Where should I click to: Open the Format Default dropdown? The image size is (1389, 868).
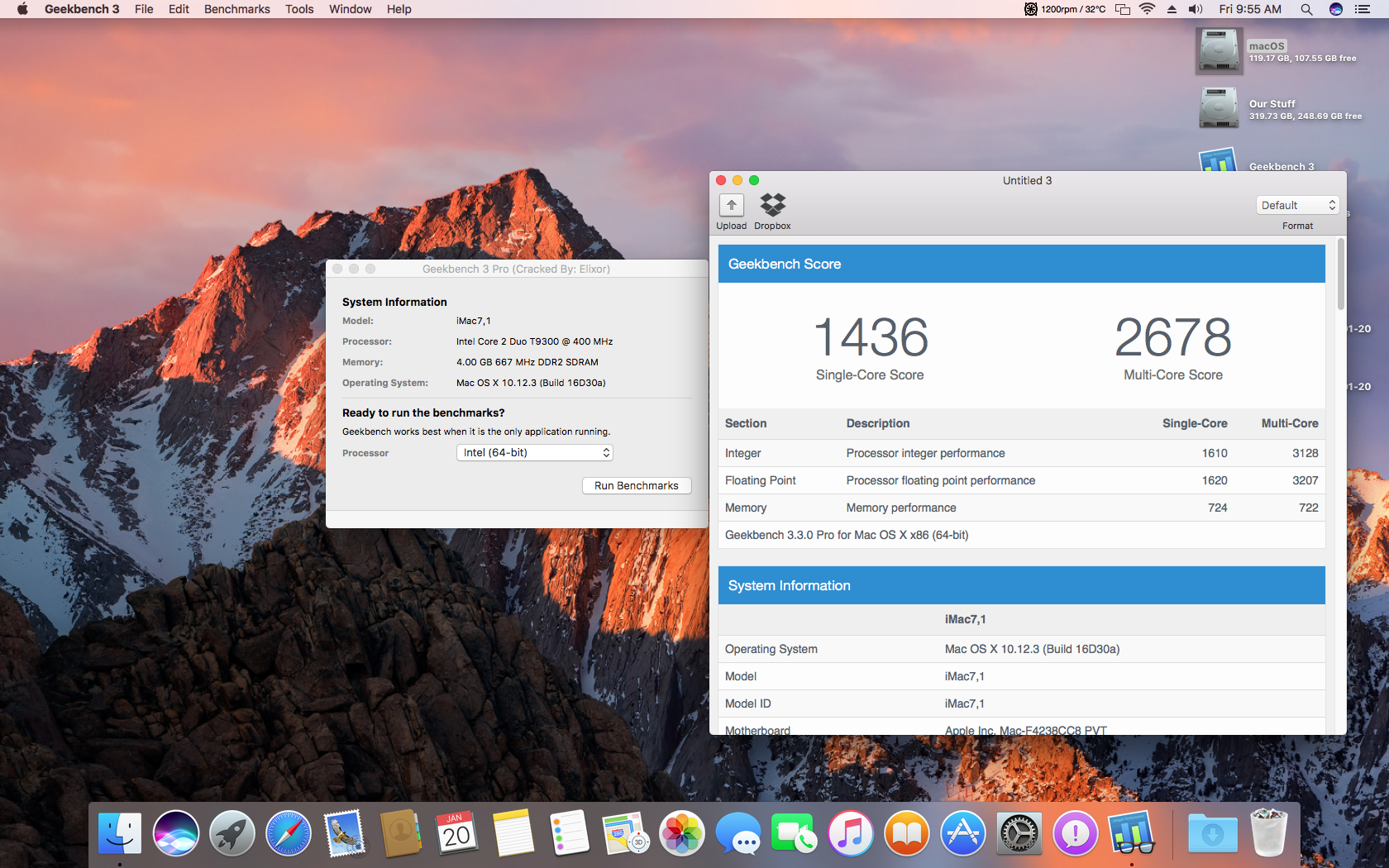coord(1297,205)
